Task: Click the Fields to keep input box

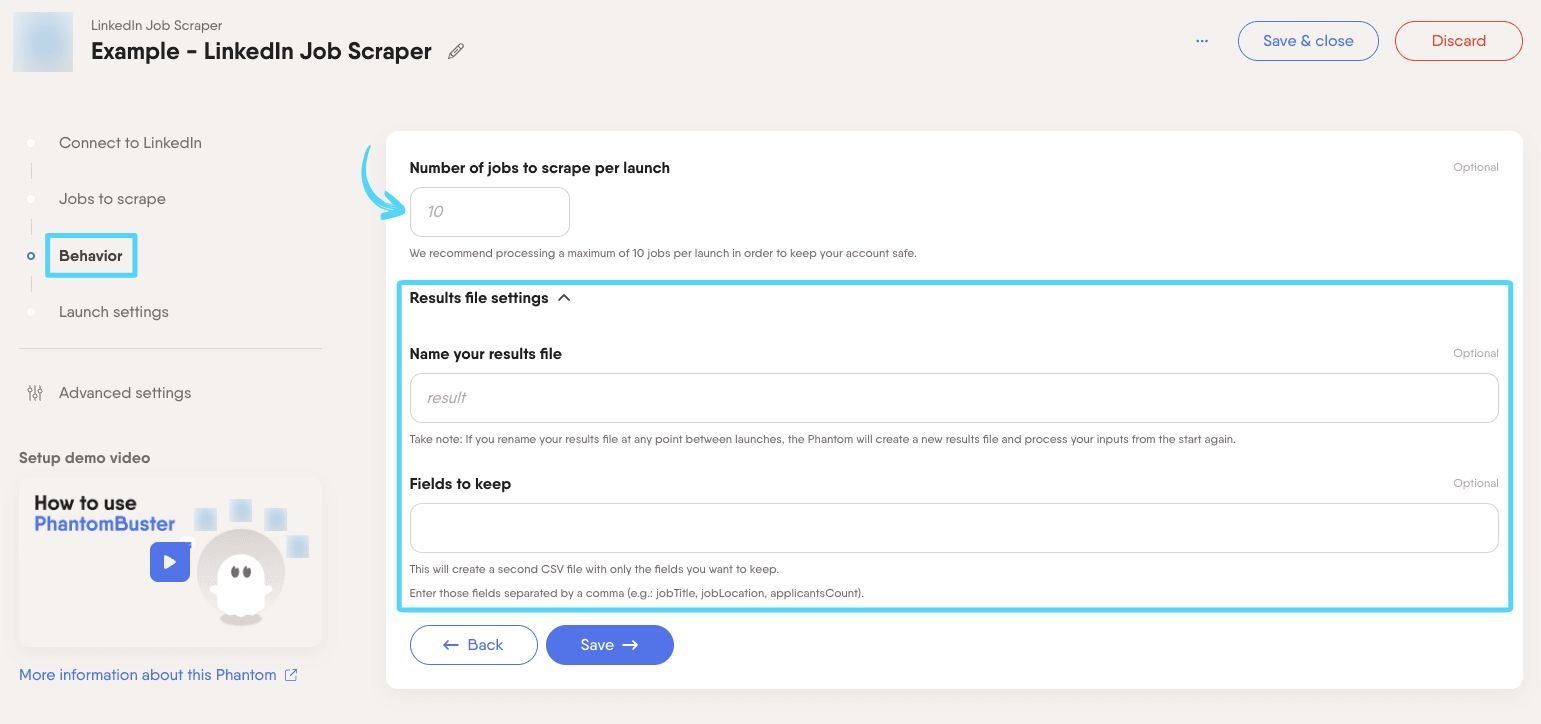Action: click(x=954, y=528)
